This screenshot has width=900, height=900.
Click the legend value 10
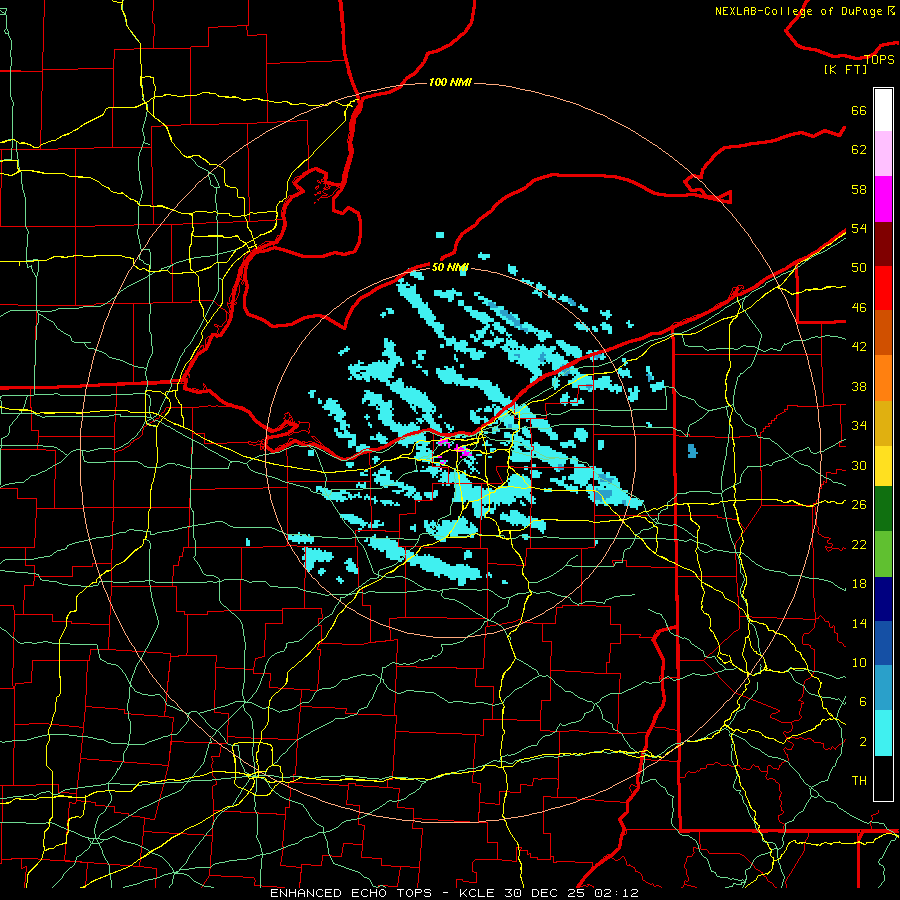(859, 662)
